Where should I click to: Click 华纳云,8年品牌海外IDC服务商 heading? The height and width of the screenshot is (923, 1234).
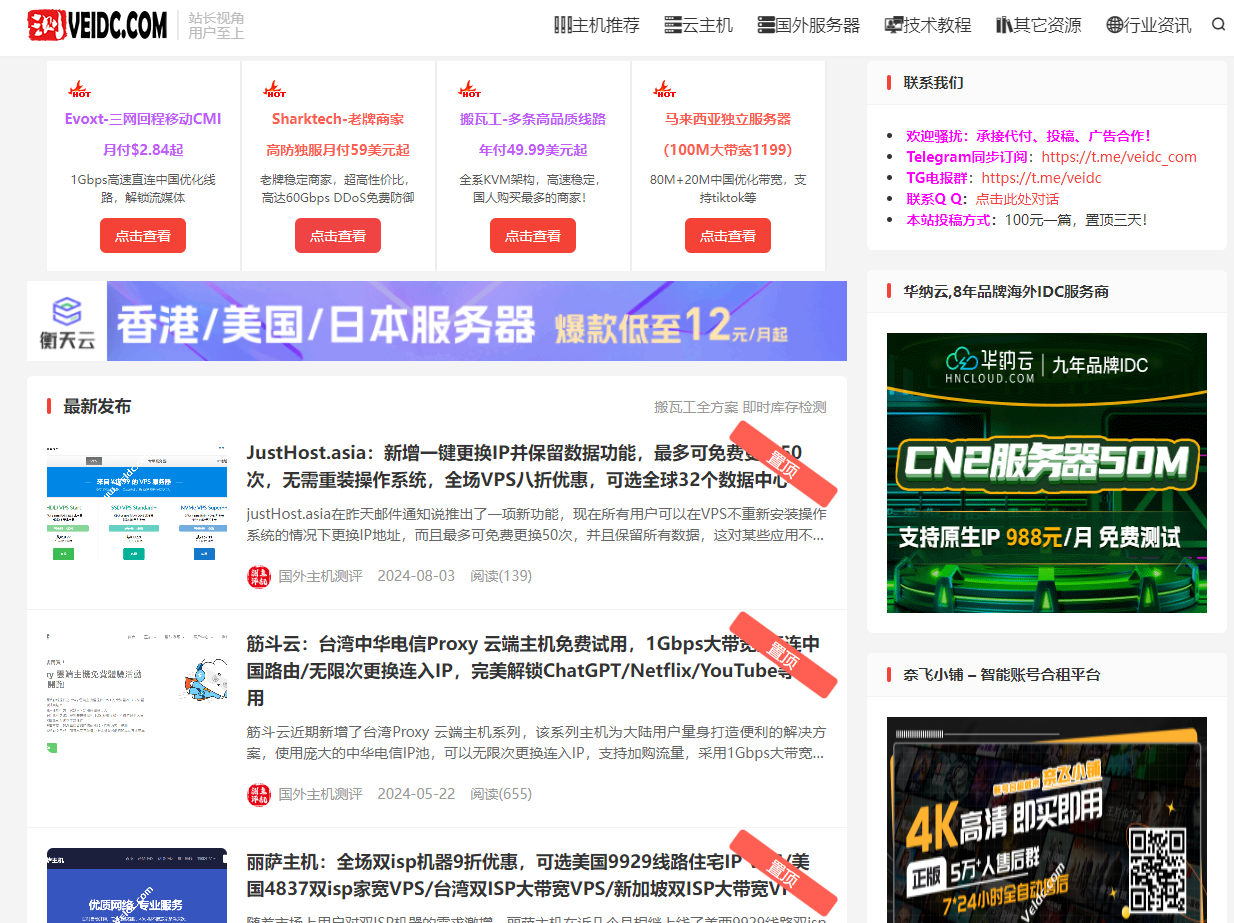coord(1006,292)
